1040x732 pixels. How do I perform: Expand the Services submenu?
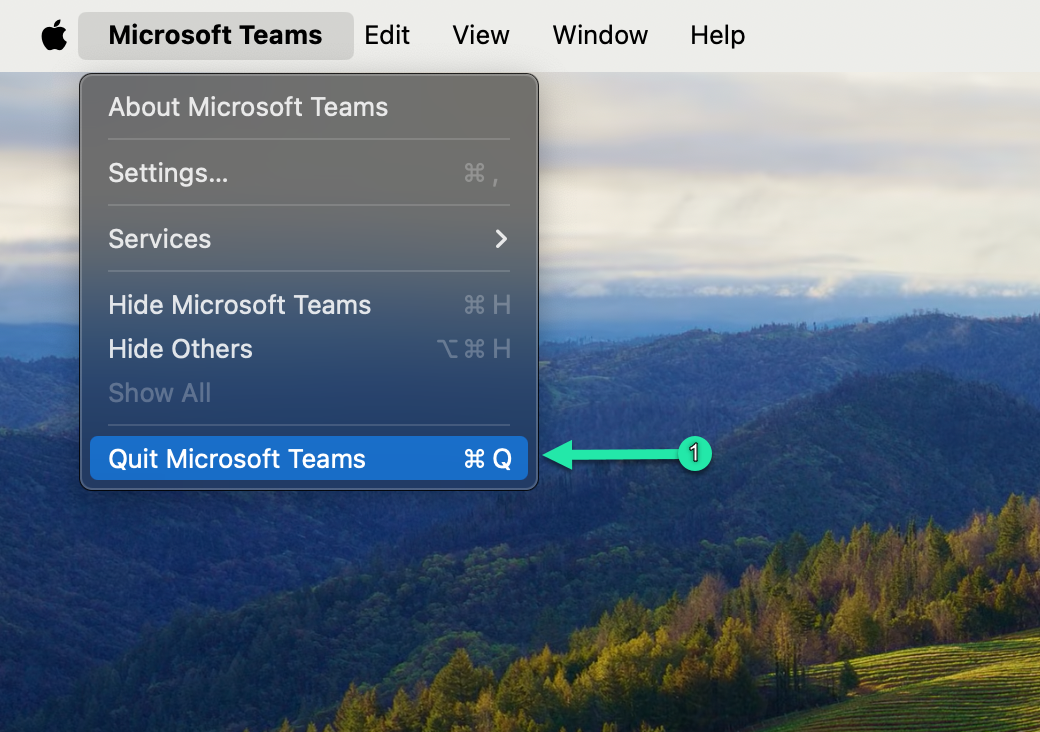click(x=309, y=239)
